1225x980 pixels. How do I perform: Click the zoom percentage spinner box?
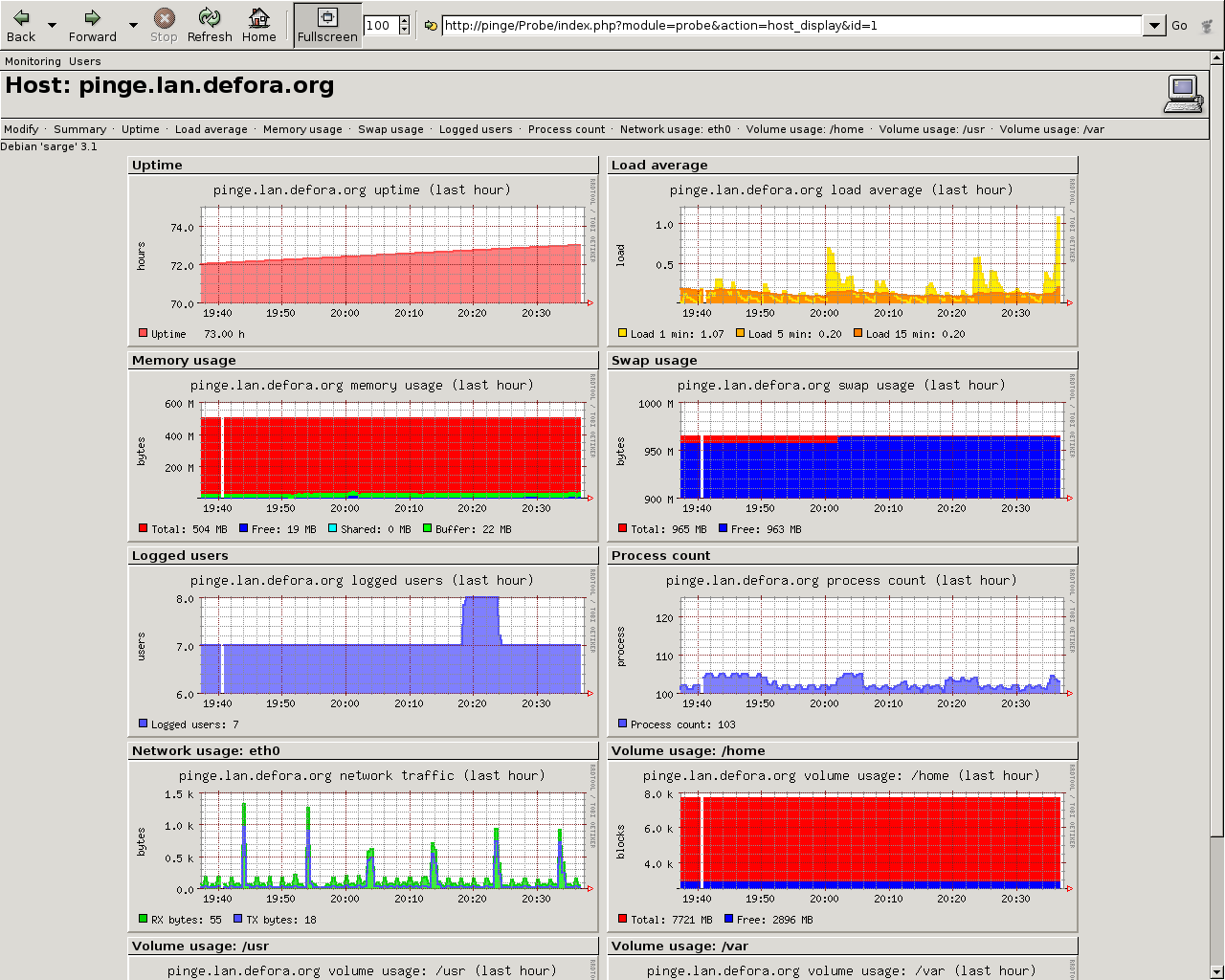(380, 26)
